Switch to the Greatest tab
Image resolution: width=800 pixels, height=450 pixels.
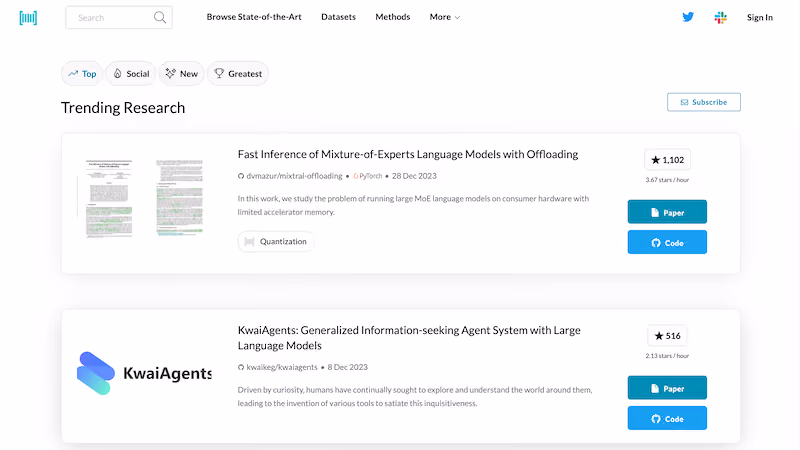tap(238, 73)
